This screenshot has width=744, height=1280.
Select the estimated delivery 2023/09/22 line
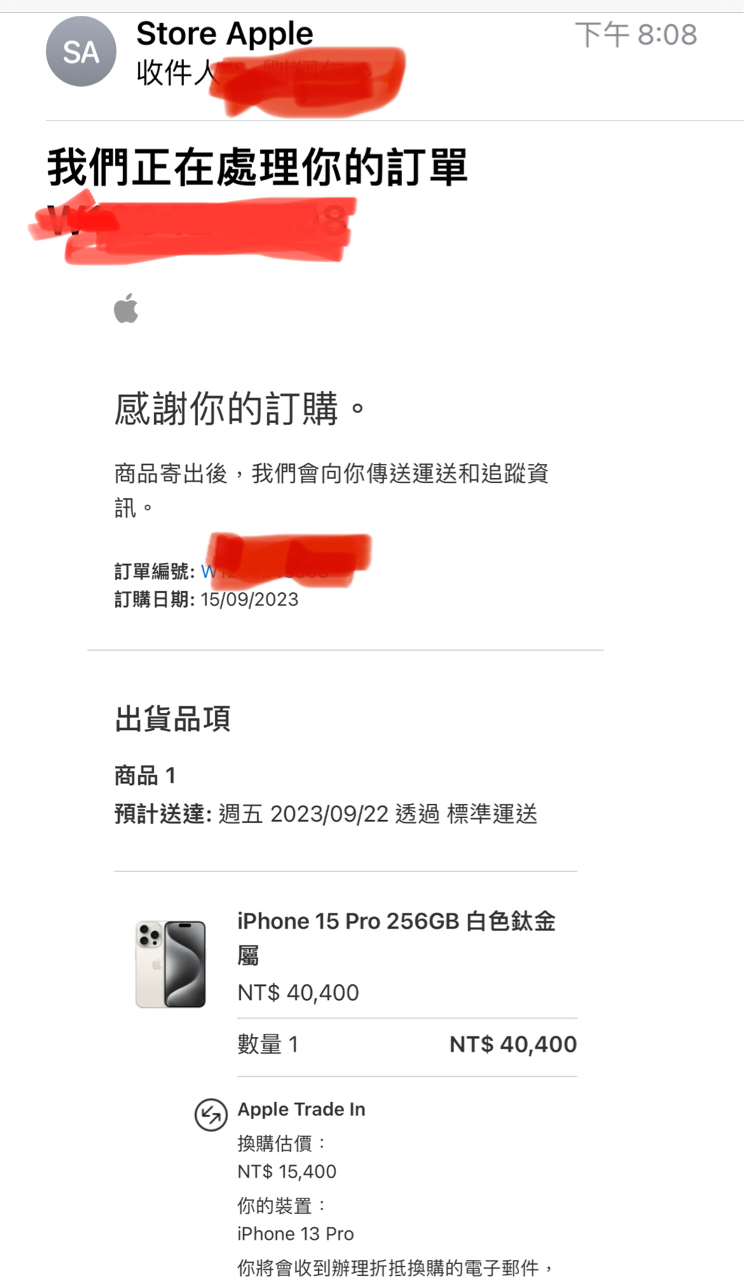(326, 814)
